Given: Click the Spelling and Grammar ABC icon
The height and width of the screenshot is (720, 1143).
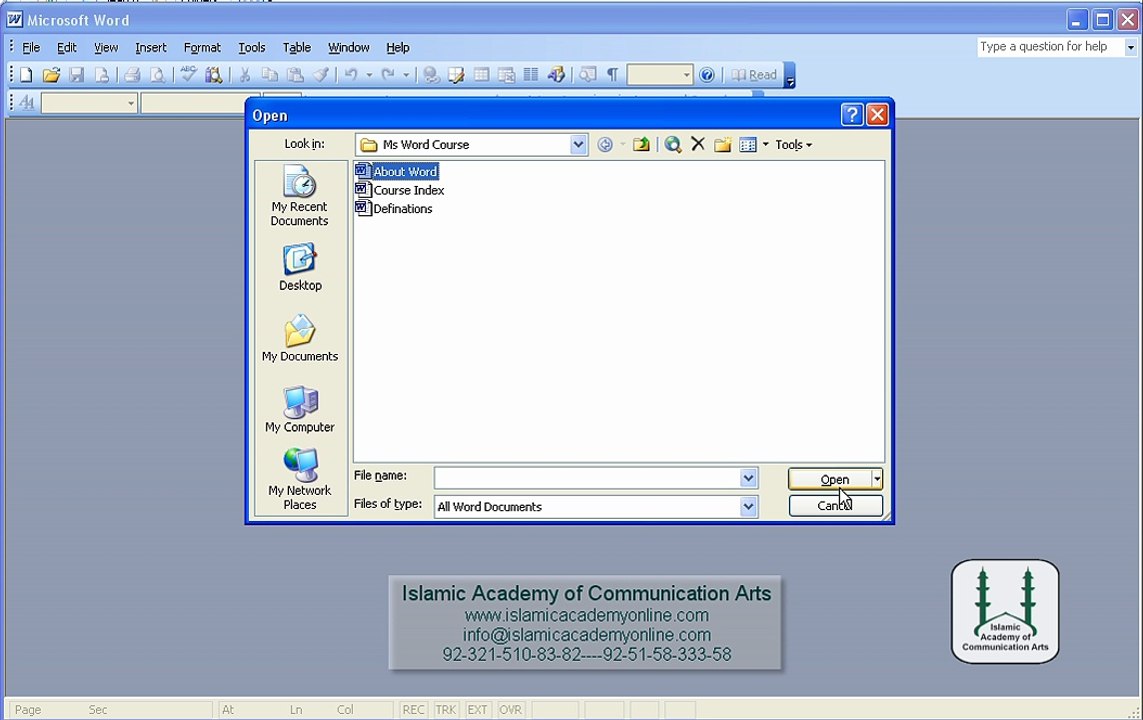Looking at the screenshot, I should (188, 74).
